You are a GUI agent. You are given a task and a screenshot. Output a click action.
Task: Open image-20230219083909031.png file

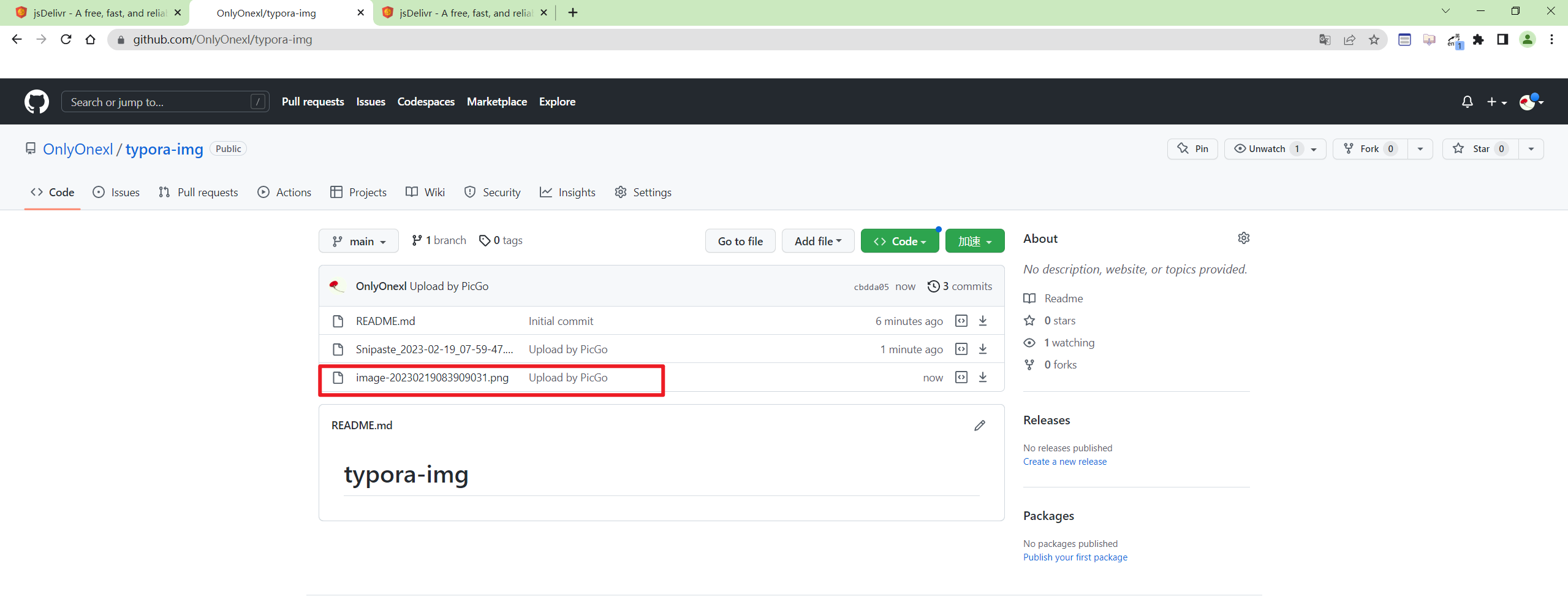[432, 378]
